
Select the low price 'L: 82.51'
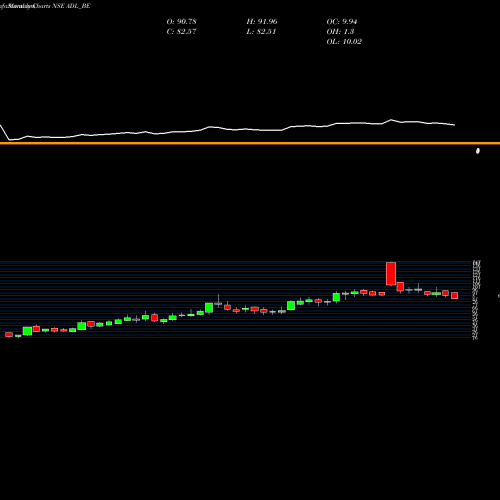coord(261,31)
